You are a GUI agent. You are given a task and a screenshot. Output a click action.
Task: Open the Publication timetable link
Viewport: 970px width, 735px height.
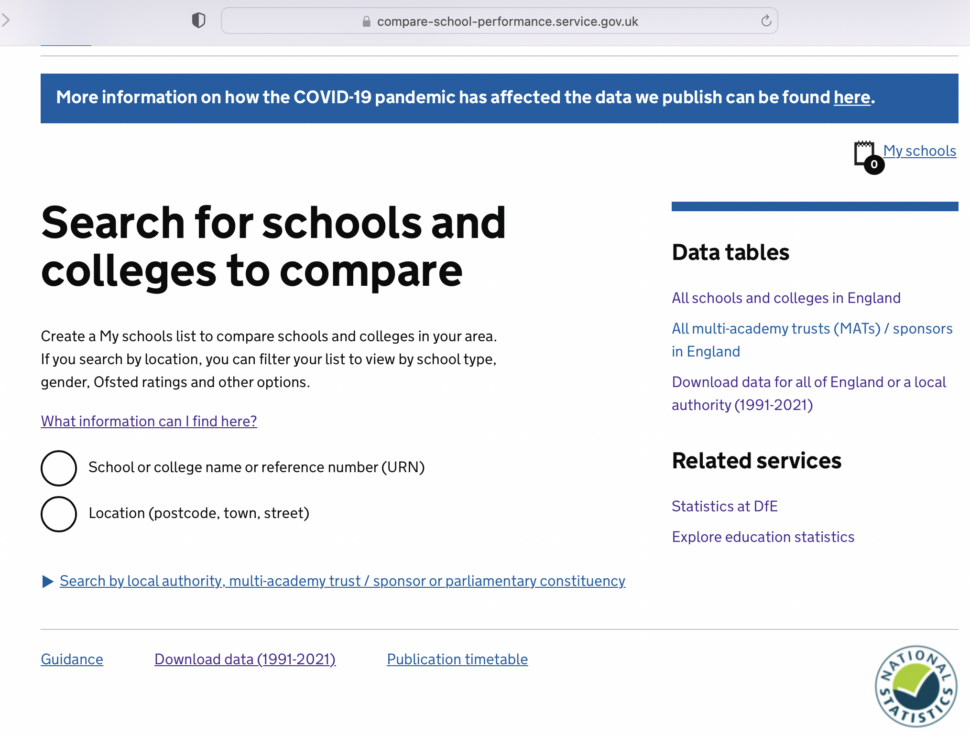click(457, 660)
